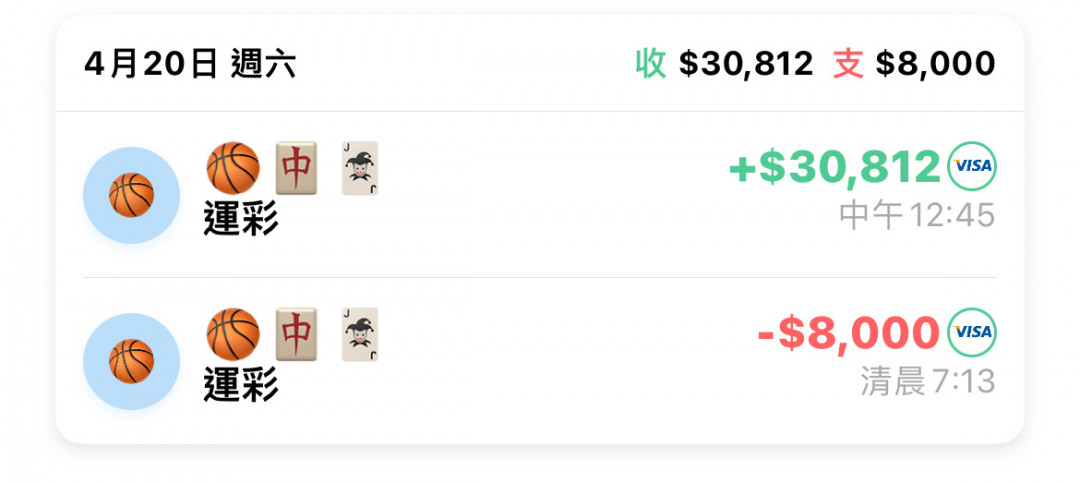
Task: Click basketball category icon of $8,000 expense
Action: point(131,361)
